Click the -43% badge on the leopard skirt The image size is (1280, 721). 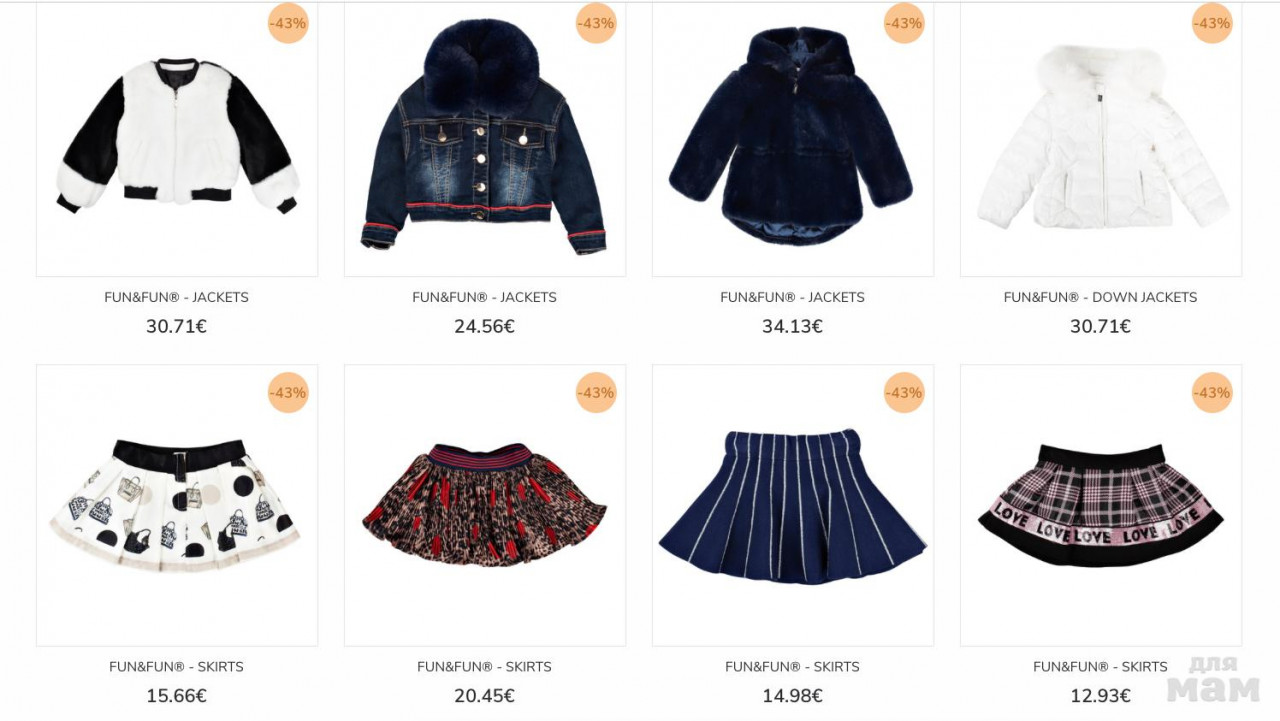[596, 392]
